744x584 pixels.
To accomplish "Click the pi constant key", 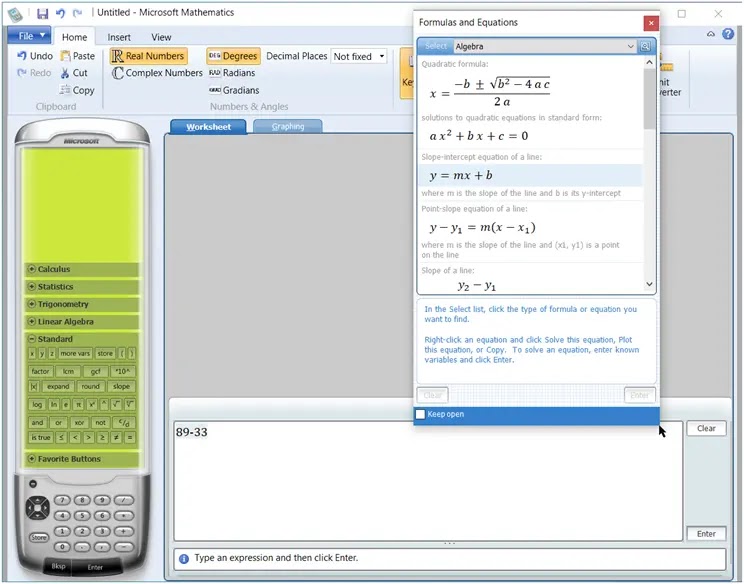I will (x=79, y=405).
